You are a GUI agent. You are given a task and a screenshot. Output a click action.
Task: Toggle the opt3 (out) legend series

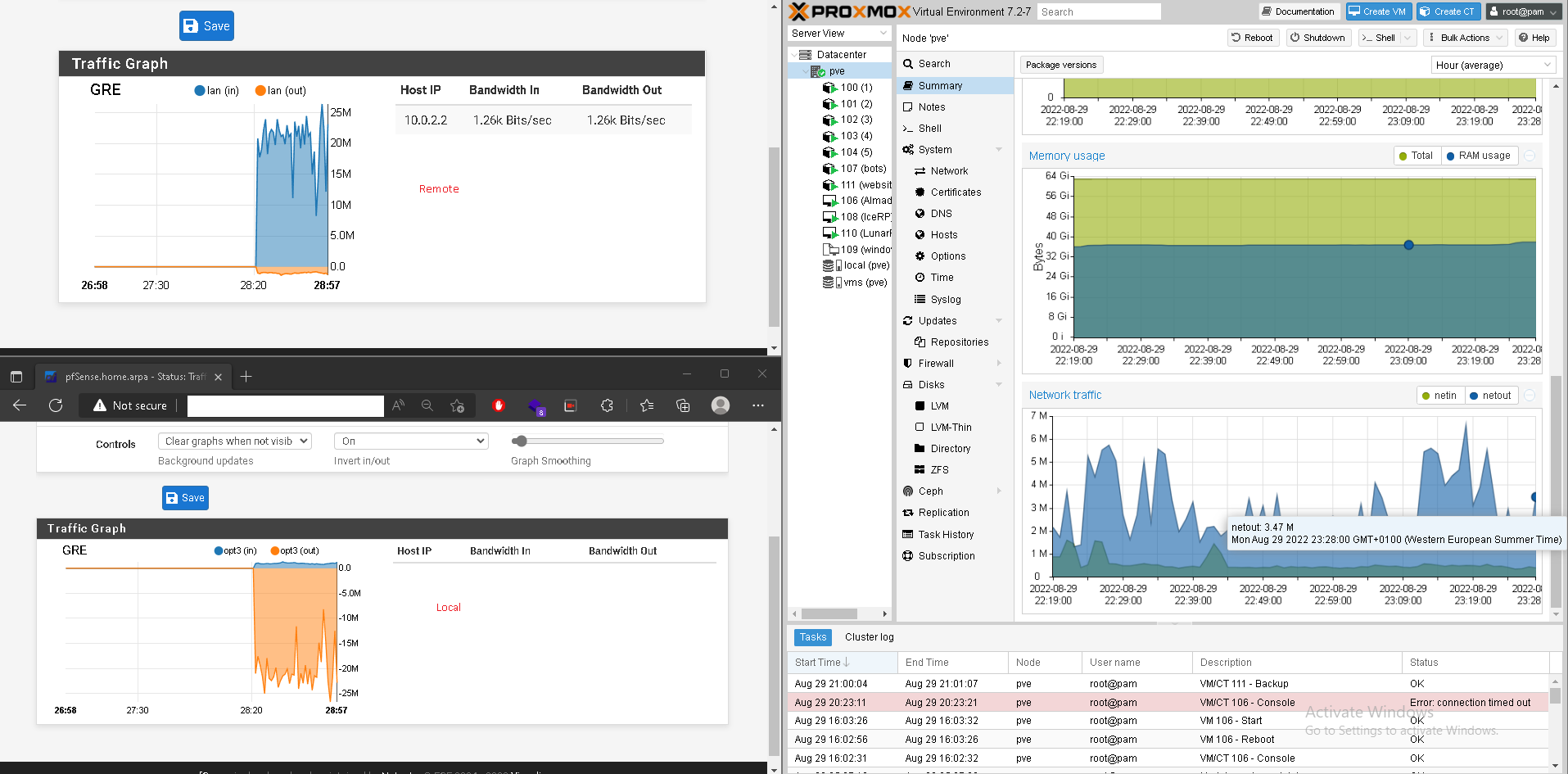[296, 551]
